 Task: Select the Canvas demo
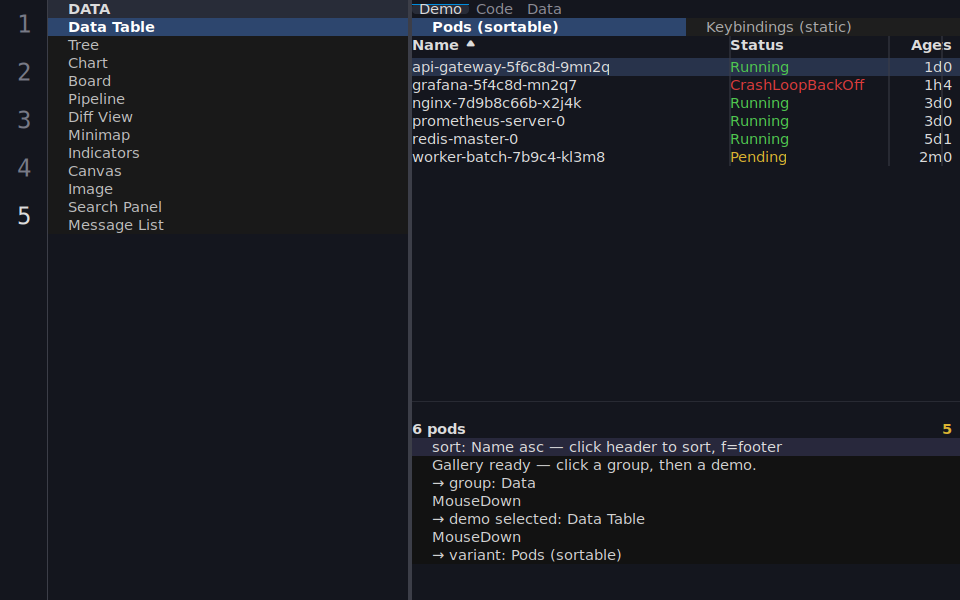[228, 171]
